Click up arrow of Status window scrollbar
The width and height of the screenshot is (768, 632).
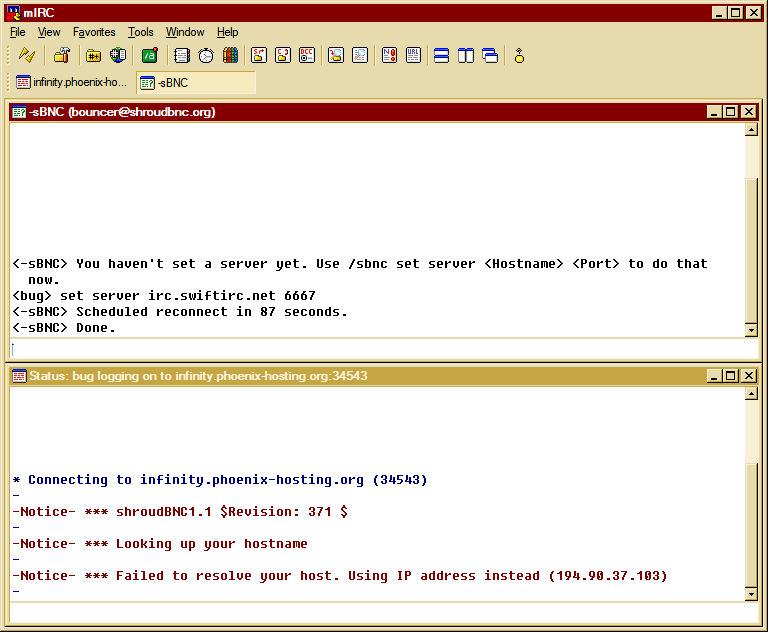pos(751,393)
